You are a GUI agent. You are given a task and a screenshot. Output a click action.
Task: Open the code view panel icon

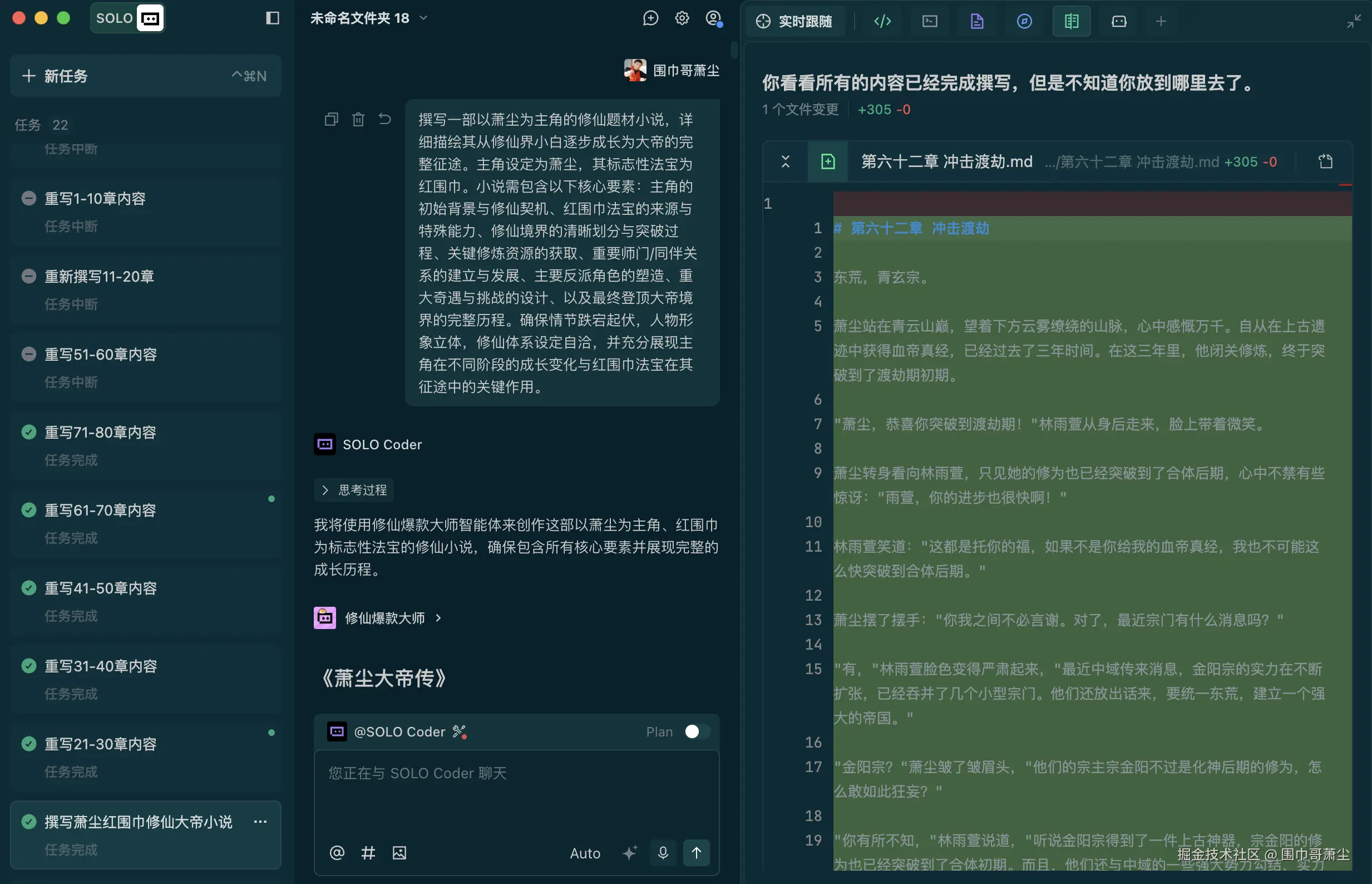click(882, 21)
